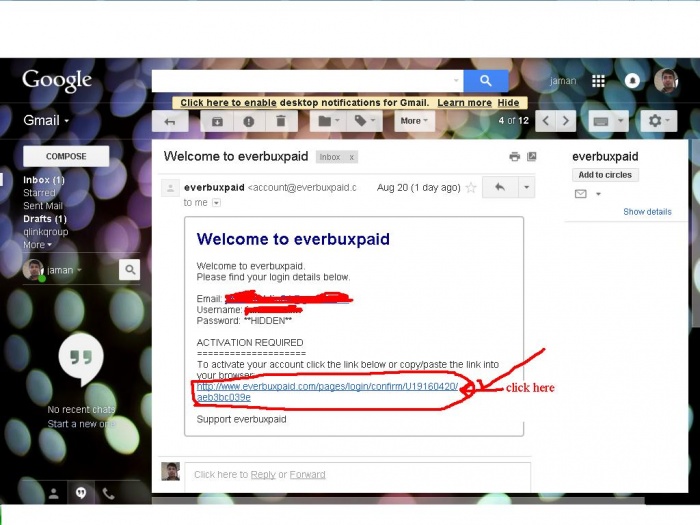Expand contact options arrow beside envelope
Image resolution: width=700 pixels, height=525 pixels.
tap(598, 194)
